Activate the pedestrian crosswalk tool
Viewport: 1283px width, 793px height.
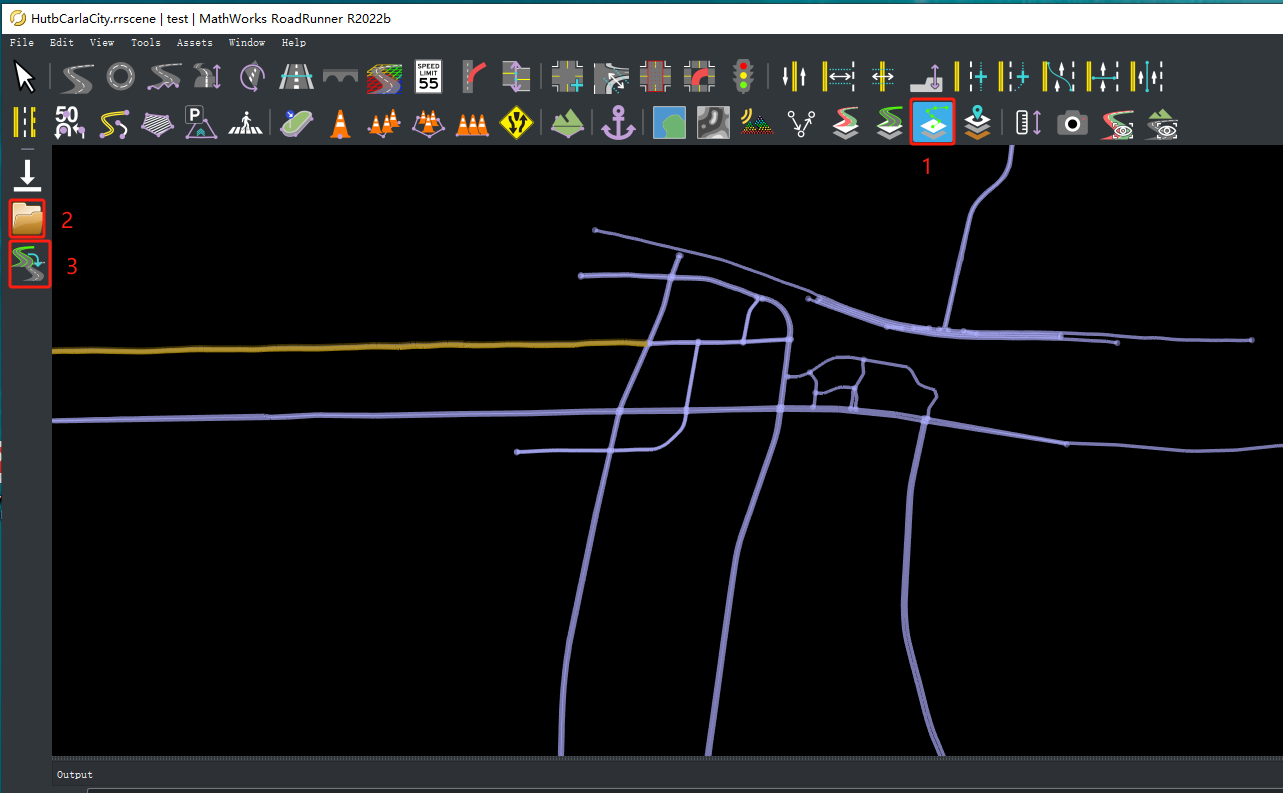(x=245, y=123)
